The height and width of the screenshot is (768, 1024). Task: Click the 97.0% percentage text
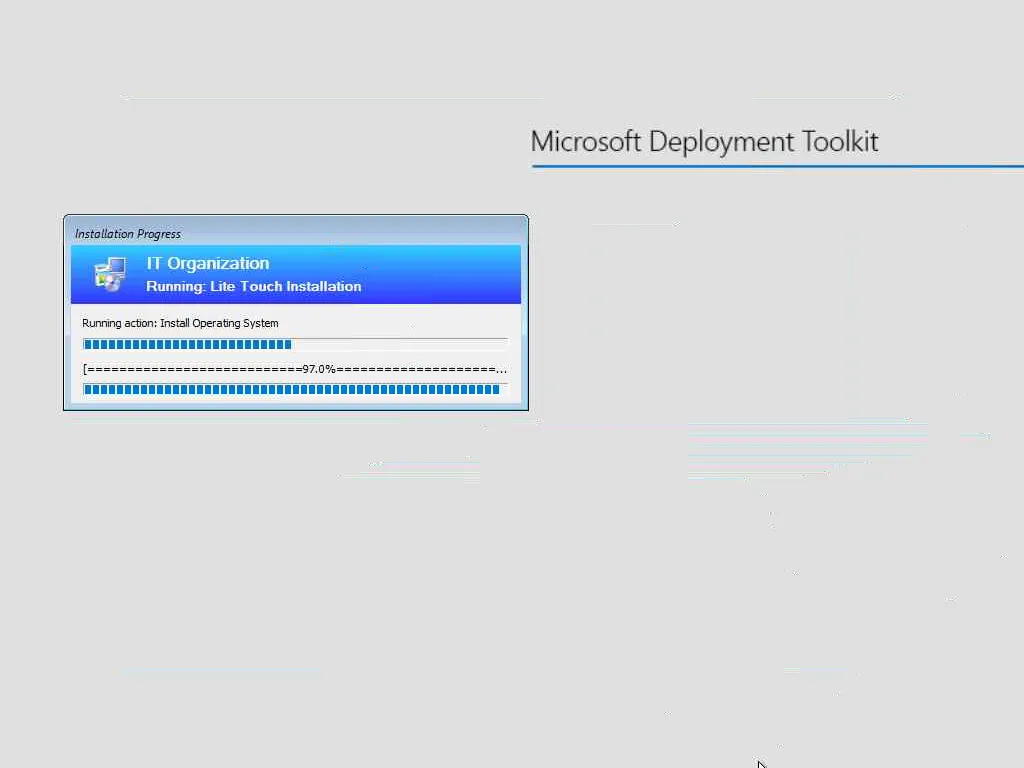319,370
